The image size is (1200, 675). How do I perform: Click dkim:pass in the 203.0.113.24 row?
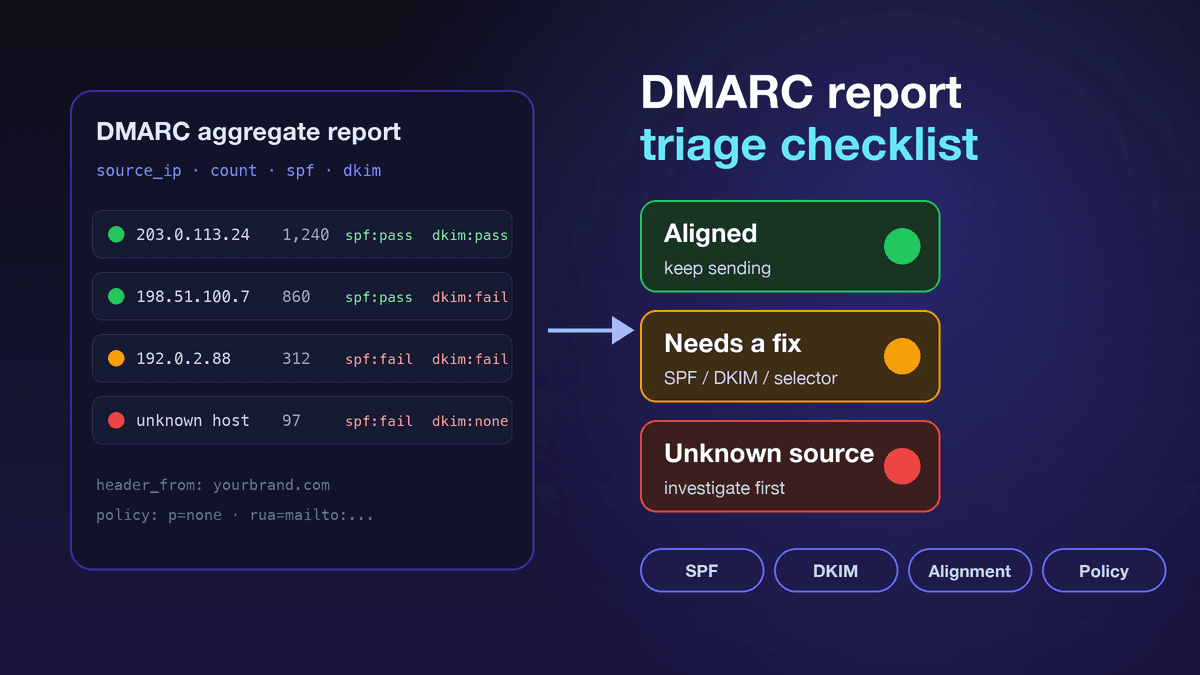coord(470,236)
